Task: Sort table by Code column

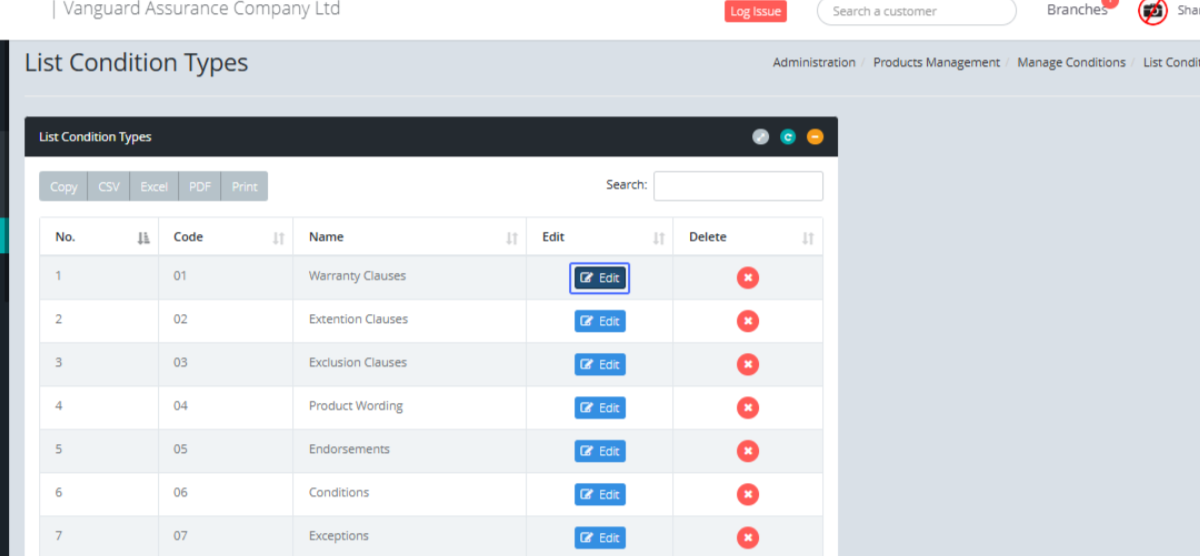Action: (x=225, y=237)
